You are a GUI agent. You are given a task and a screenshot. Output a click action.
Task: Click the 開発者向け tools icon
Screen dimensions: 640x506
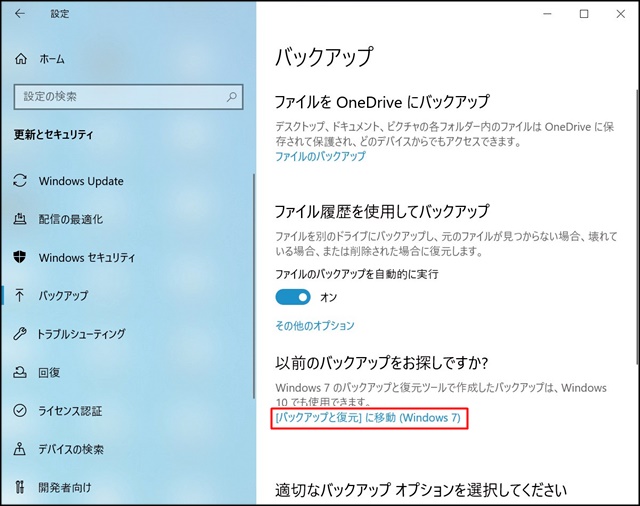click(20, 487)
